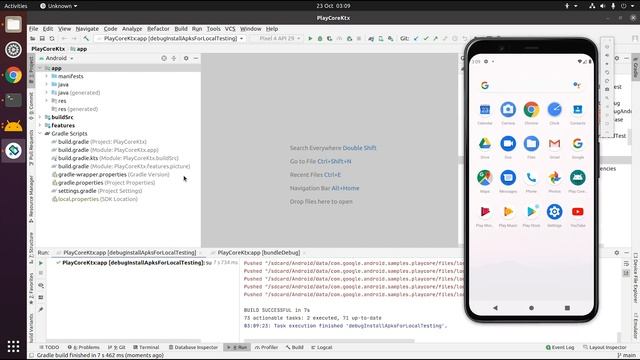The image size is (640, 360).
Task: Click Activities in the Ubuntu top bar
Action: 16,6
